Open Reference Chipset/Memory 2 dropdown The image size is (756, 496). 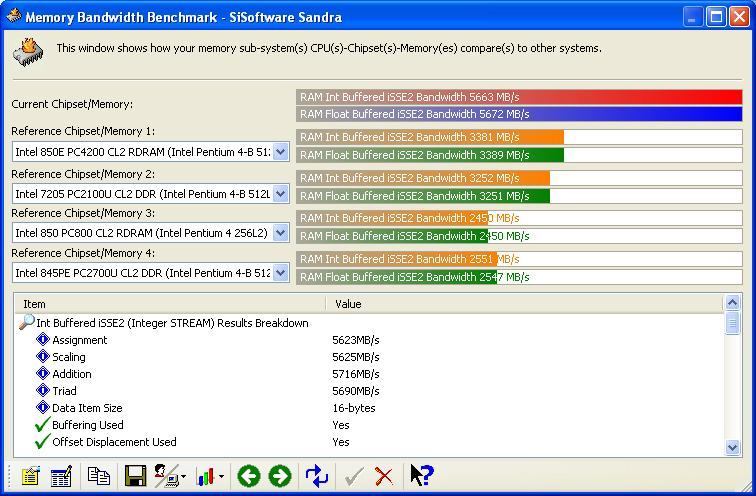[x=281, y=194]
